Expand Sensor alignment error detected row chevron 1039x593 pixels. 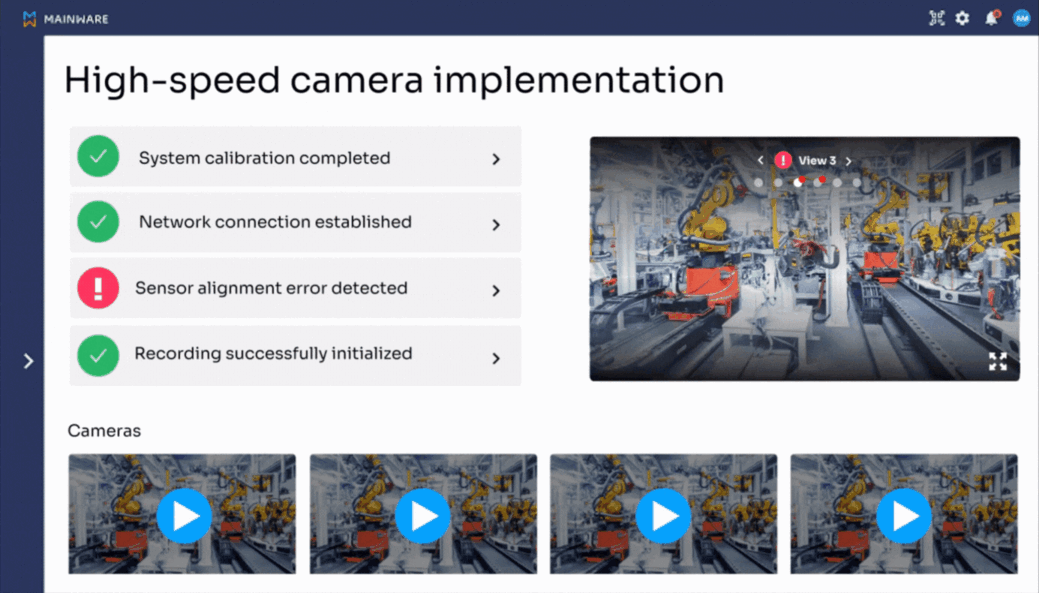click(x=496, y=291)
